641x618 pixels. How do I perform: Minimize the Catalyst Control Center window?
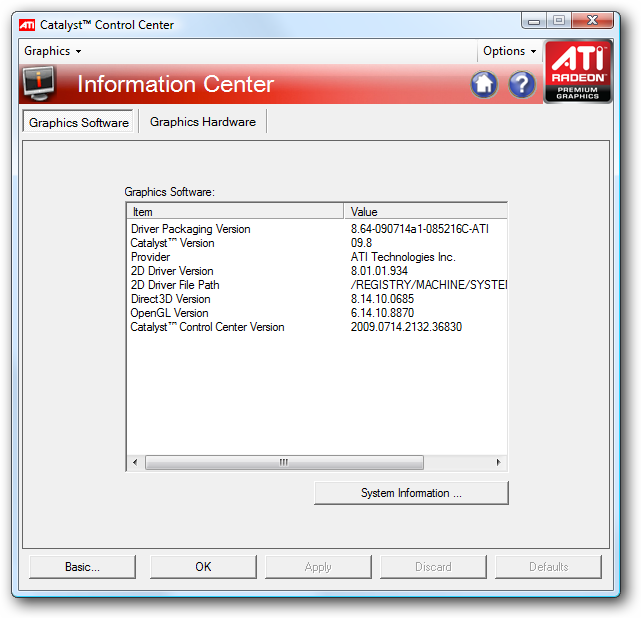533,20
